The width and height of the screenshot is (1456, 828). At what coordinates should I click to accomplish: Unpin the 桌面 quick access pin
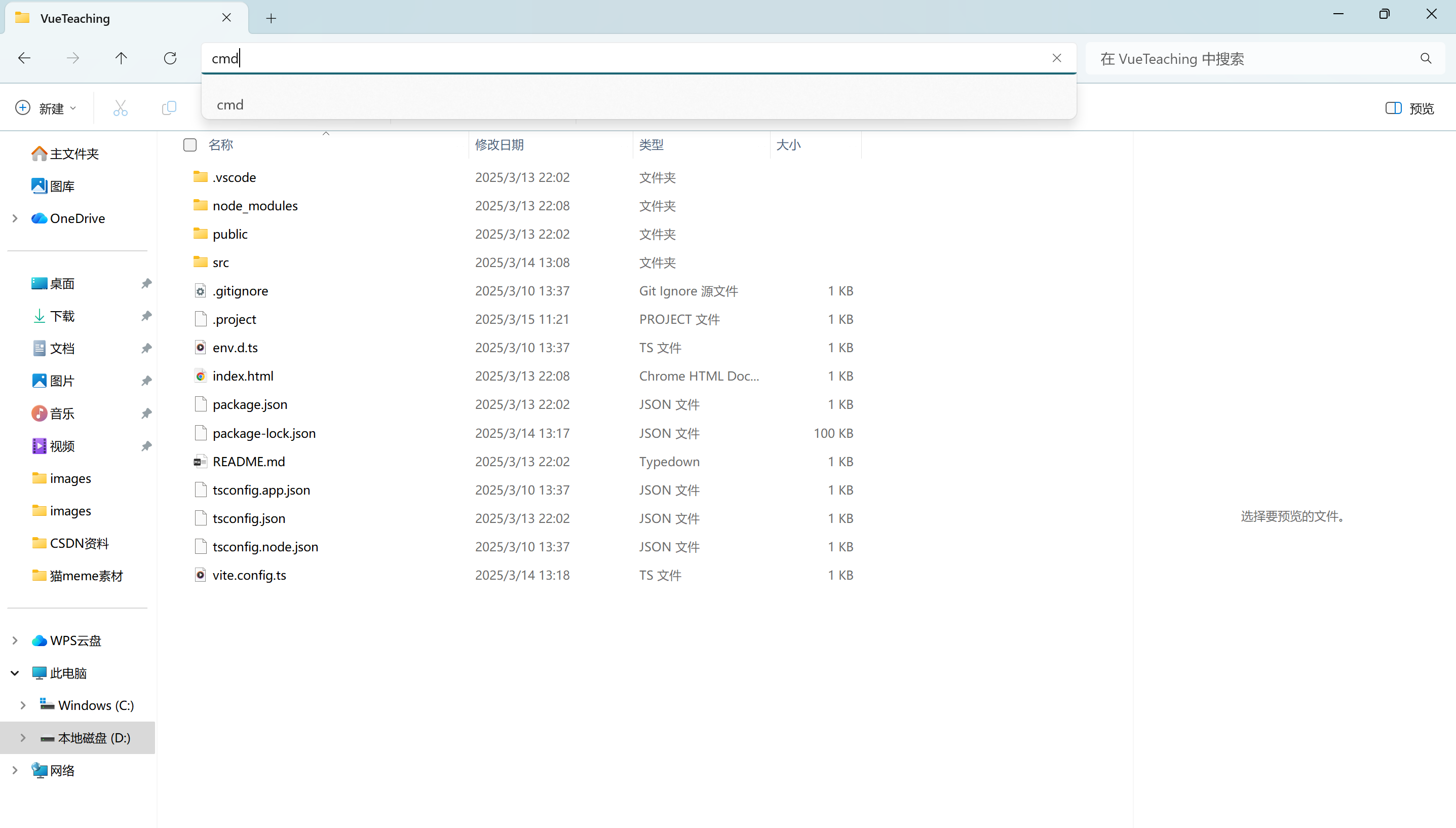click(x=146, y=283)
